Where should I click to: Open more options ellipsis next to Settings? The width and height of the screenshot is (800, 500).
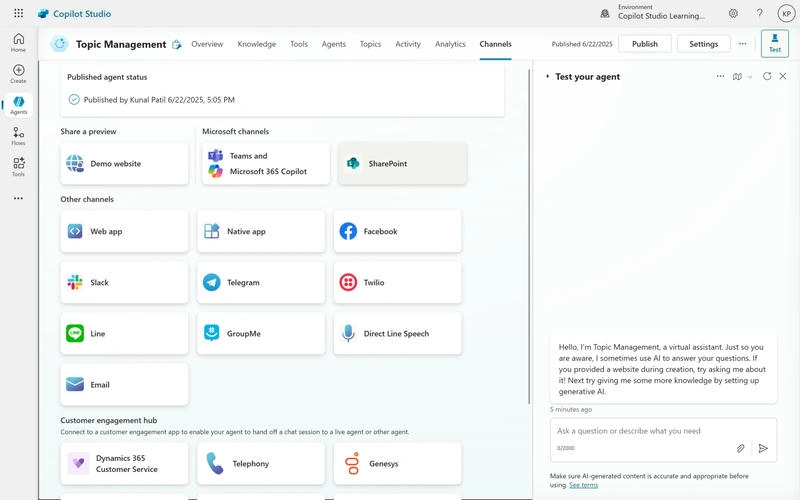743,44
